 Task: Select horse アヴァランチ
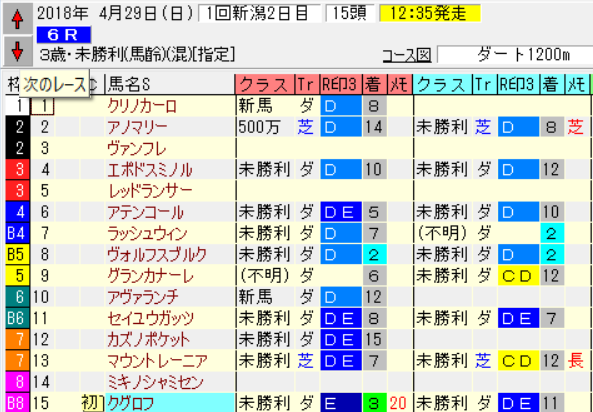tap(143, 297)
